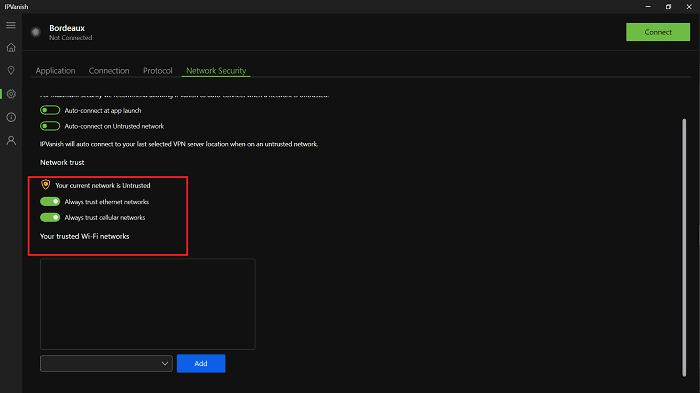Screen dimensions: 700x393
Task: Restore down the IPVanish window
Action: [668, 7]
